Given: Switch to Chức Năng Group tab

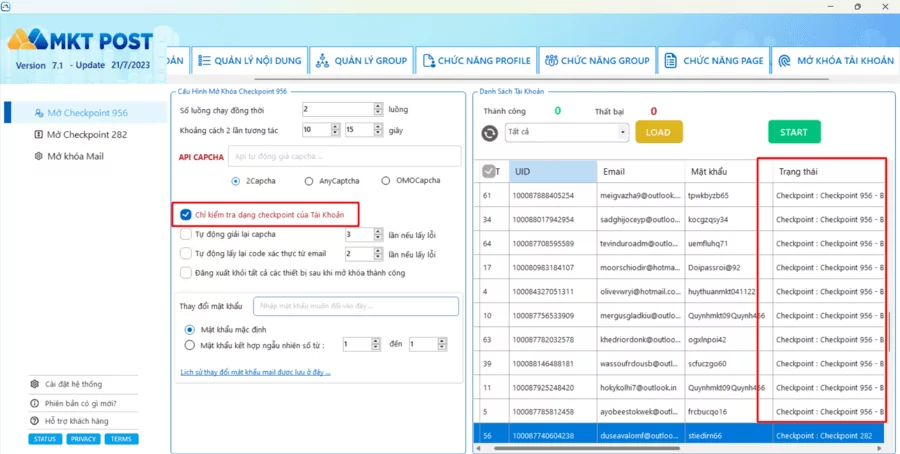Looking at the screenshot, I should click(597, 60).
